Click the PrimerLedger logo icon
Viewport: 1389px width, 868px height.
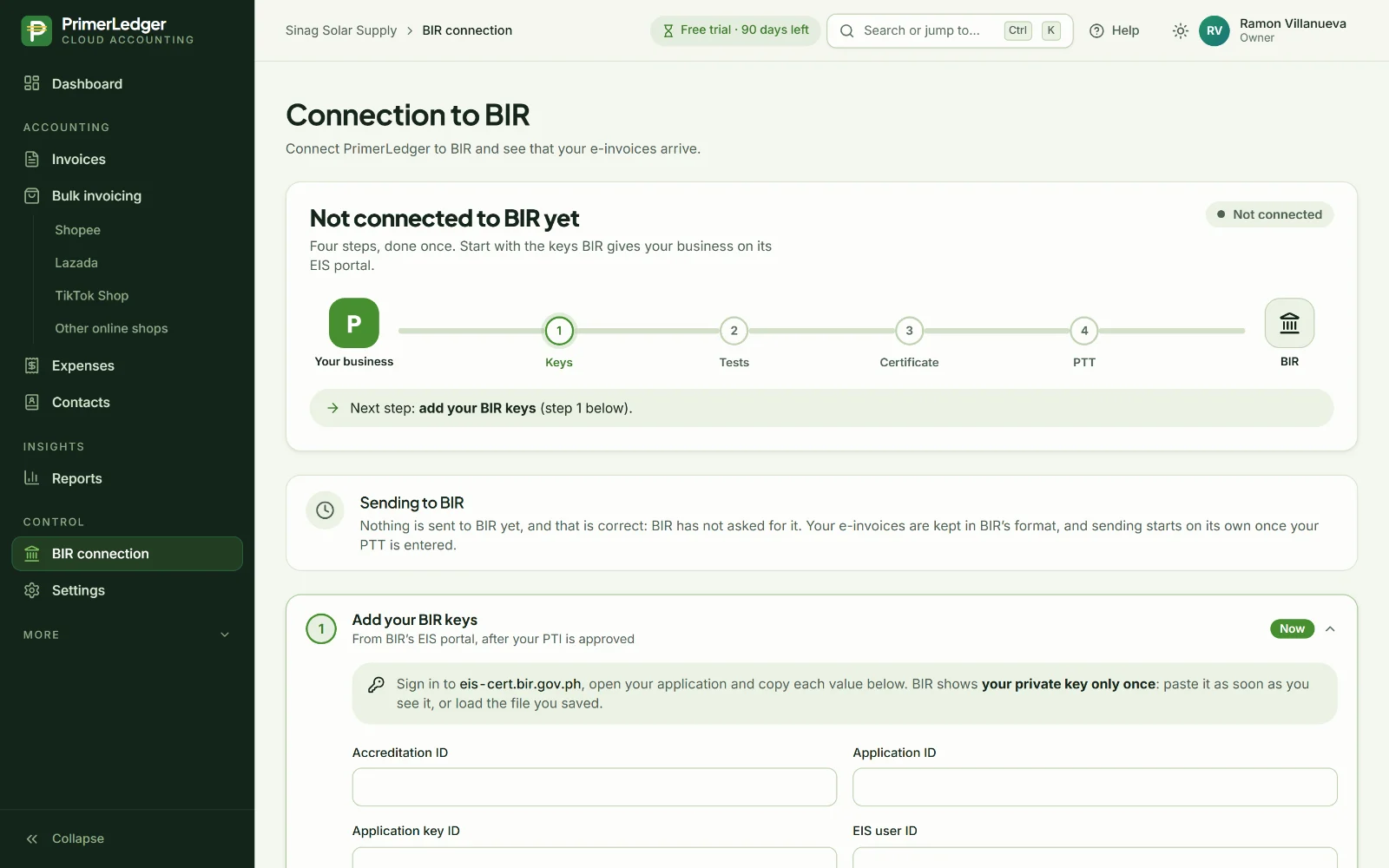coord(36,30)
